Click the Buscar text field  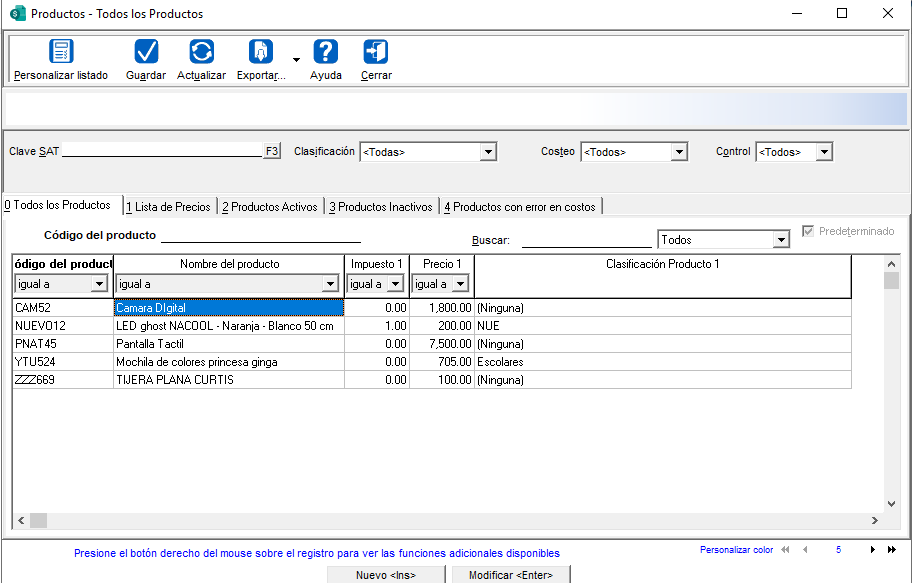tap(587, 240)
